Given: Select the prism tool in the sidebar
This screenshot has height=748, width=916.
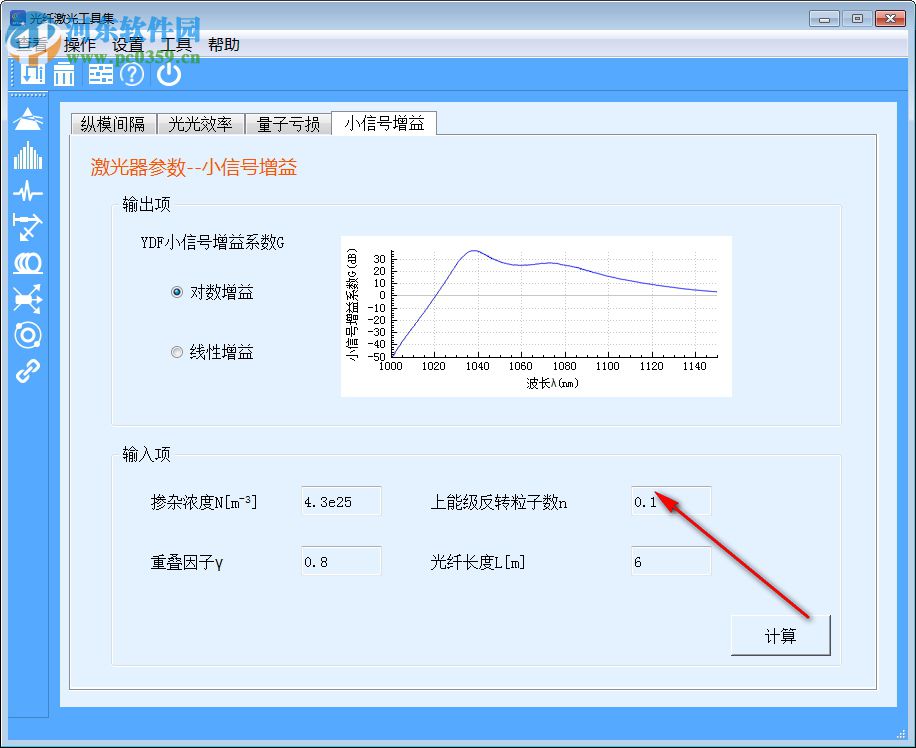Looking at the screenshot, I should (x=27, y=120).
